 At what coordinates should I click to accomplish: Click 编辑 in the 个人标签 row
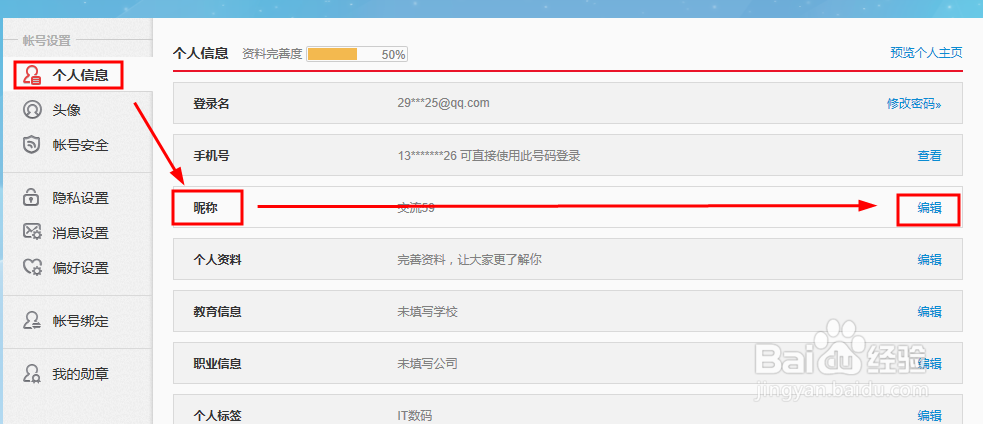pyautogui.click(x=930, y=415)
